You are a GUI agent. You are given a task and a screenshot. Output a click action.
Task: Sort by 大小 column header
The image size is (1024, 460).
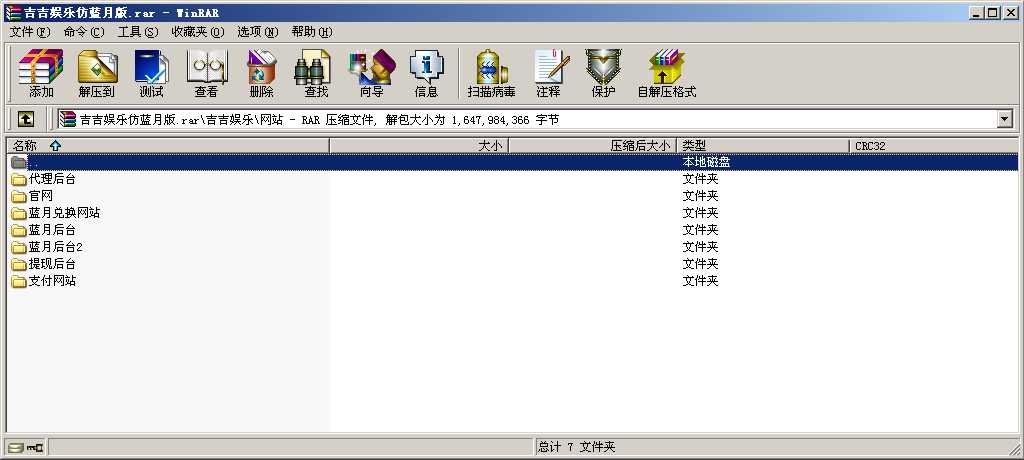coord(419,146)
